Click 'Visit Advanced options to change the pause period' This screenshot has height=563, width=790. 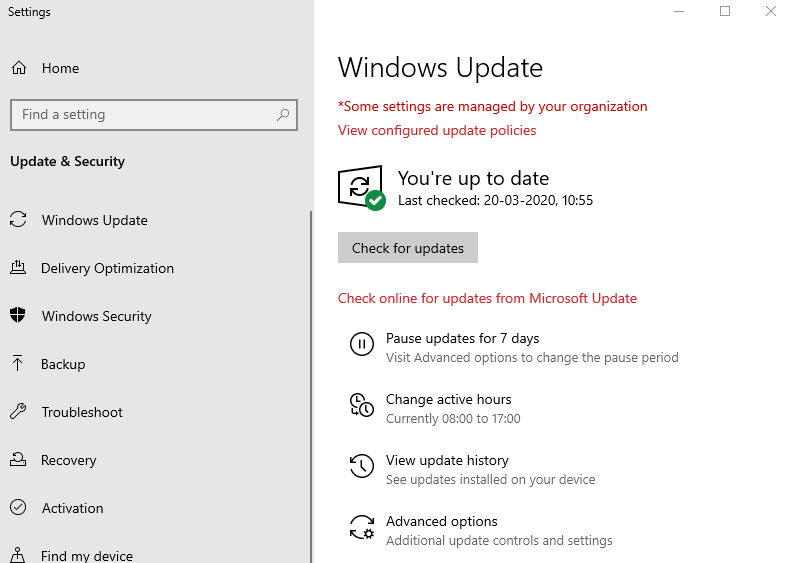pyautogui.click(x=532, y=357)
